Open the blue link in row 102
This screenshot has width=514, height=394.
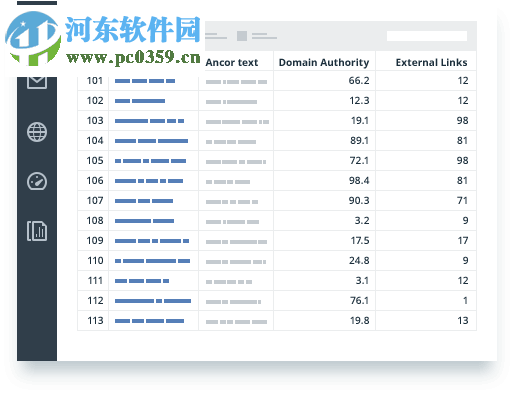pyautogui.click(x=140, y=101)
